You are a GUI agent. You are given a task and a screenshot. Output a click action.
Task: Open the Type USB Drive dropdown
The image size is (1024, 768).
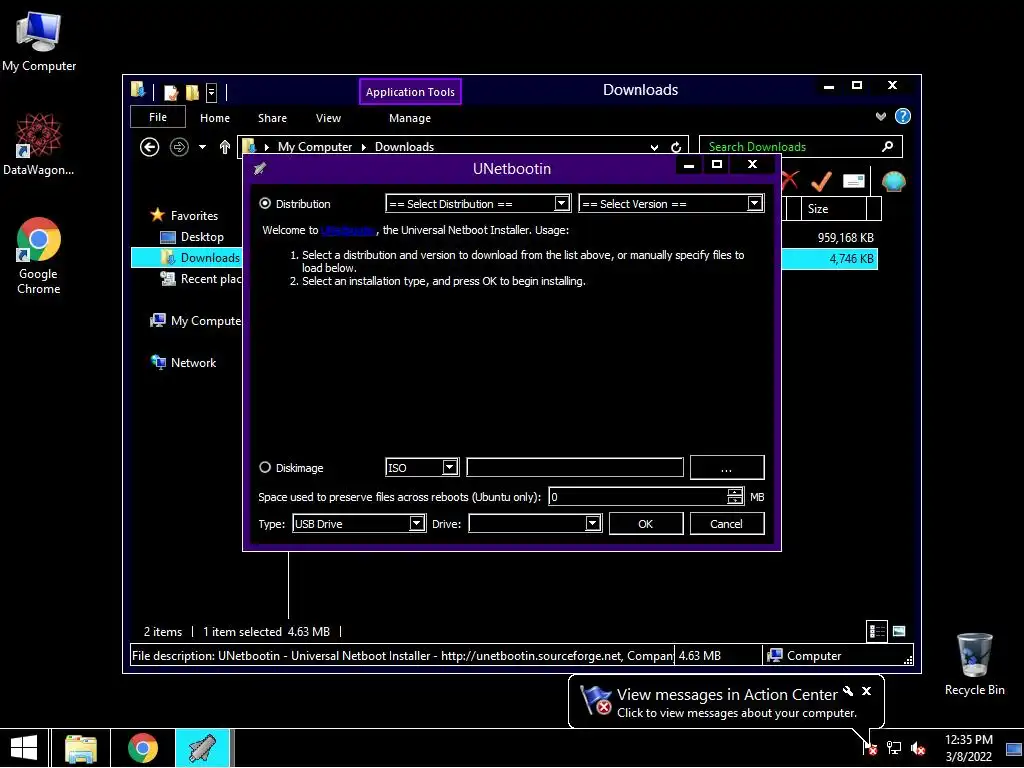point(359,524)
